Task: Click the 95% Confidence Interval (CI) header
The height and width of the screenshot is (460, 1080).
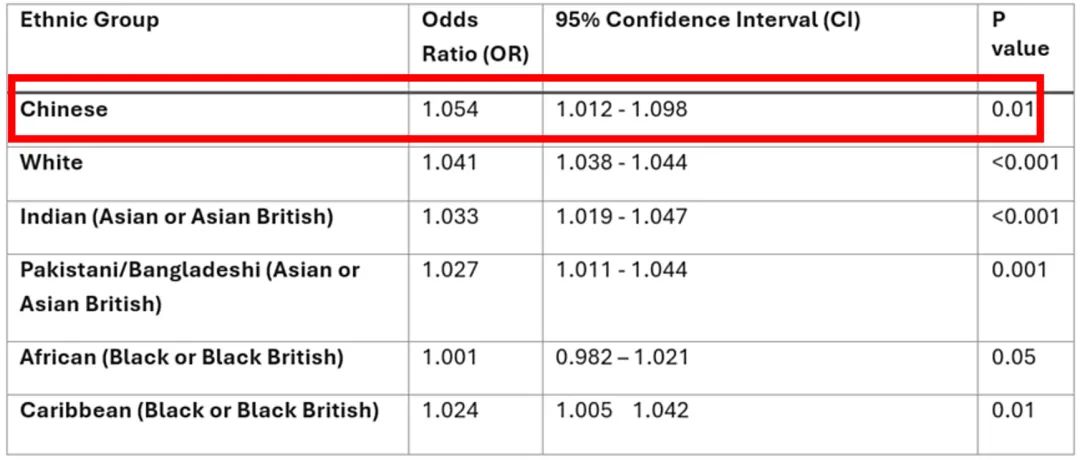Action: tap(708, 21)
